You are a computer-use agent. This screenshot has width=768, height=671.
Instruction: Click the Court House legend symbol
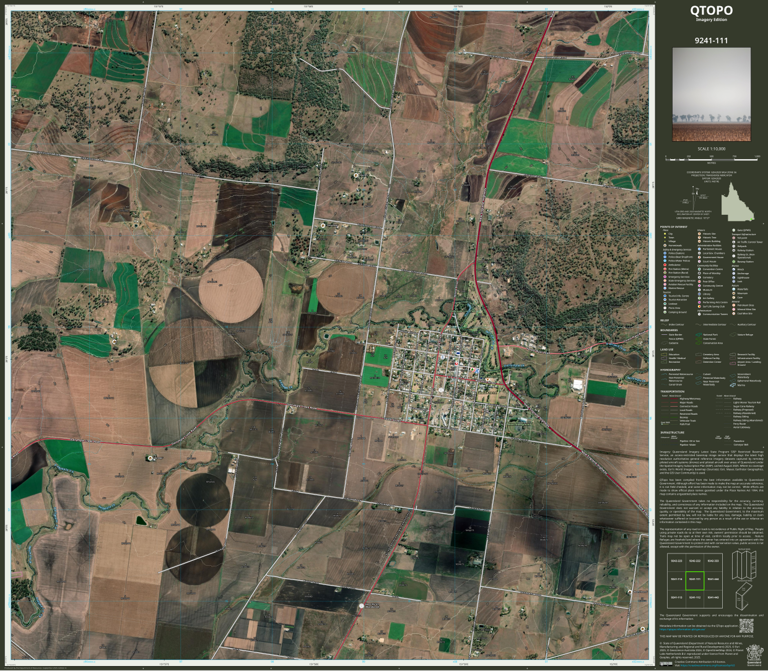click(699, 262)
